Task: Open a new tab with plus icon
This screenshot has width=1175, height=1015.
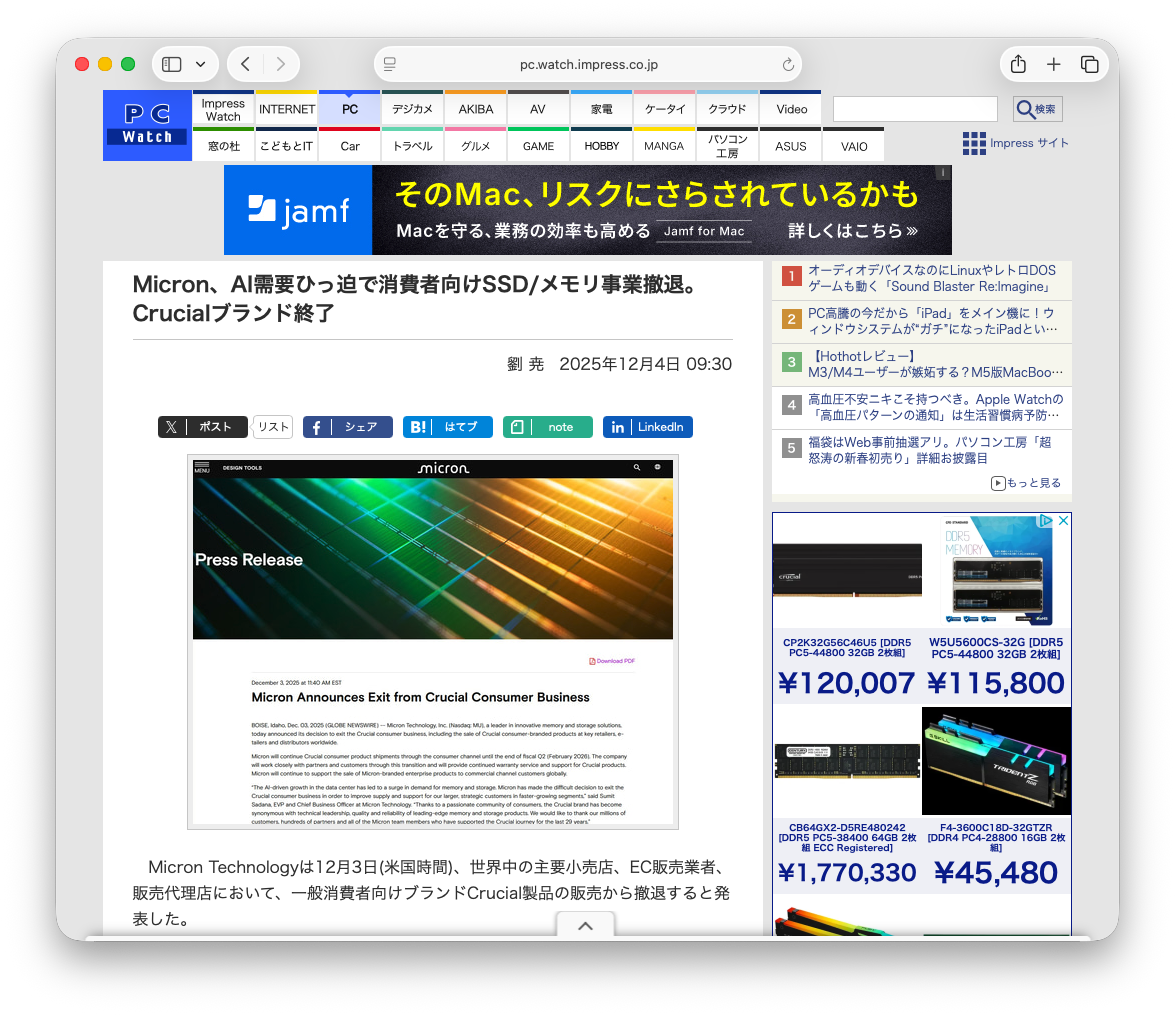Action: pyautogui.click(x=1053, y=64)
